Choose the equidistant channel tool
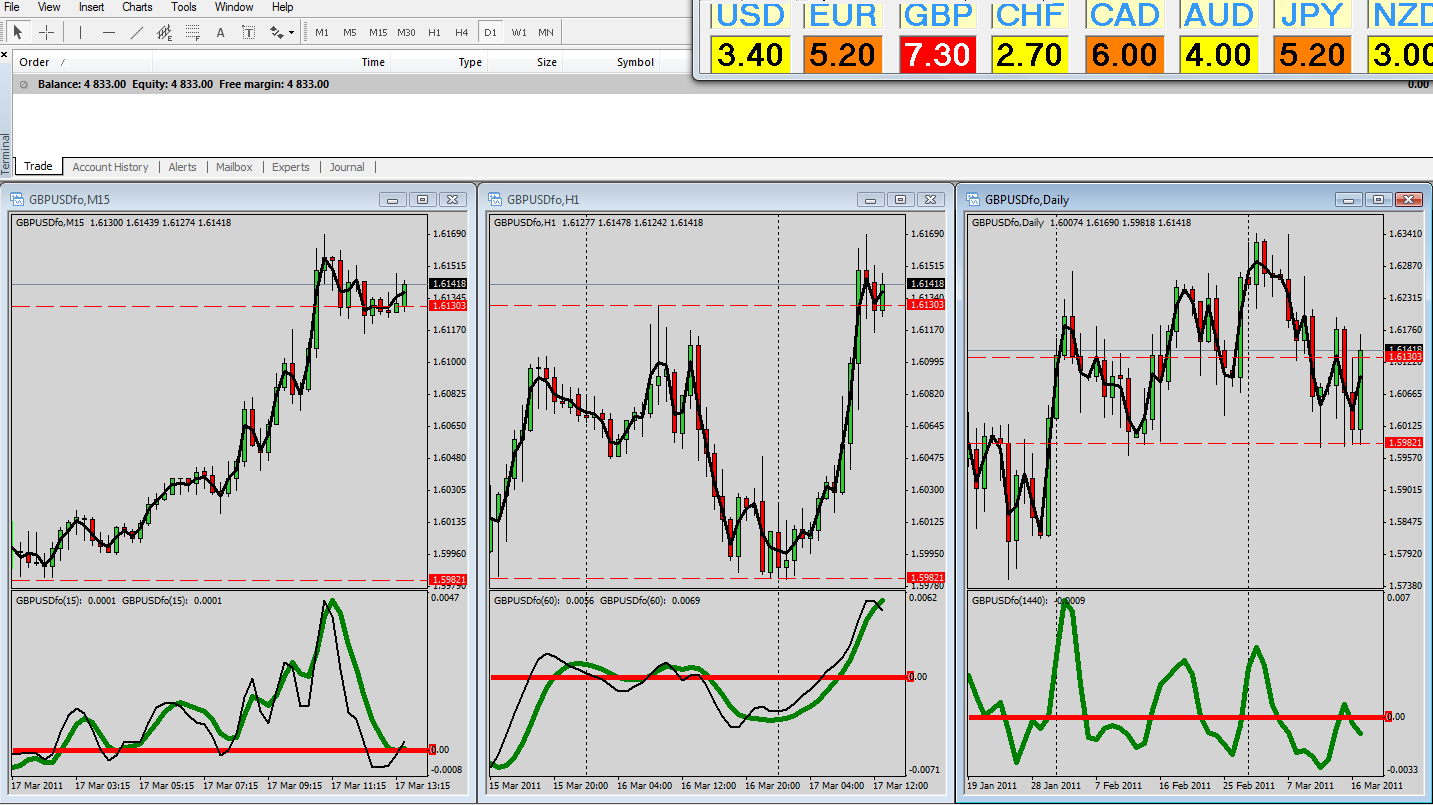1433x805 pixels. pos(165,32)
